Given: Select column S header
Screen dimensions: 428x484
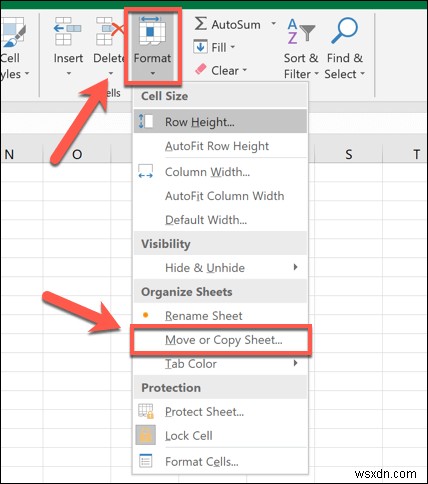Looking at the screenshot, I should point(348,154).
